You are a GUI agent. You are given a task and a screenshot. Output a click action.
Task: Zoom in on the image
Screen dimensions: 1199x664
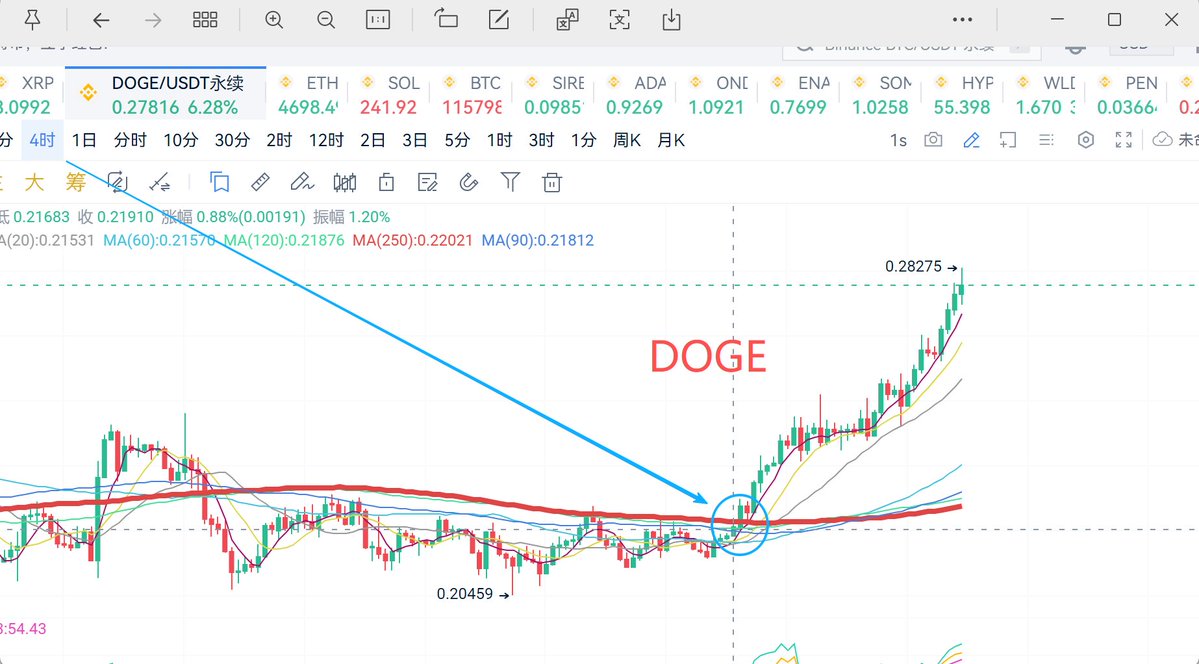274,20
